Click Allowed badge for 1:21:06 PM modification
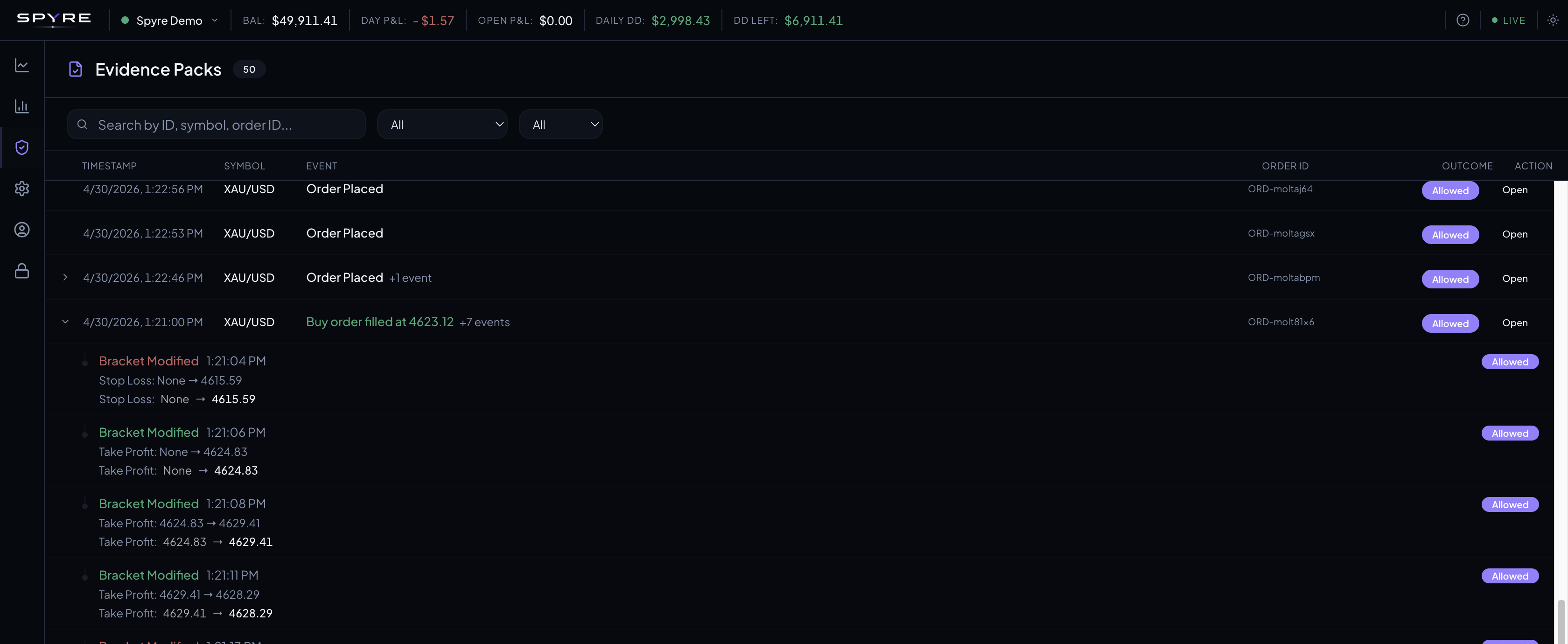 pyautogui.click(x=1510, y=434)
